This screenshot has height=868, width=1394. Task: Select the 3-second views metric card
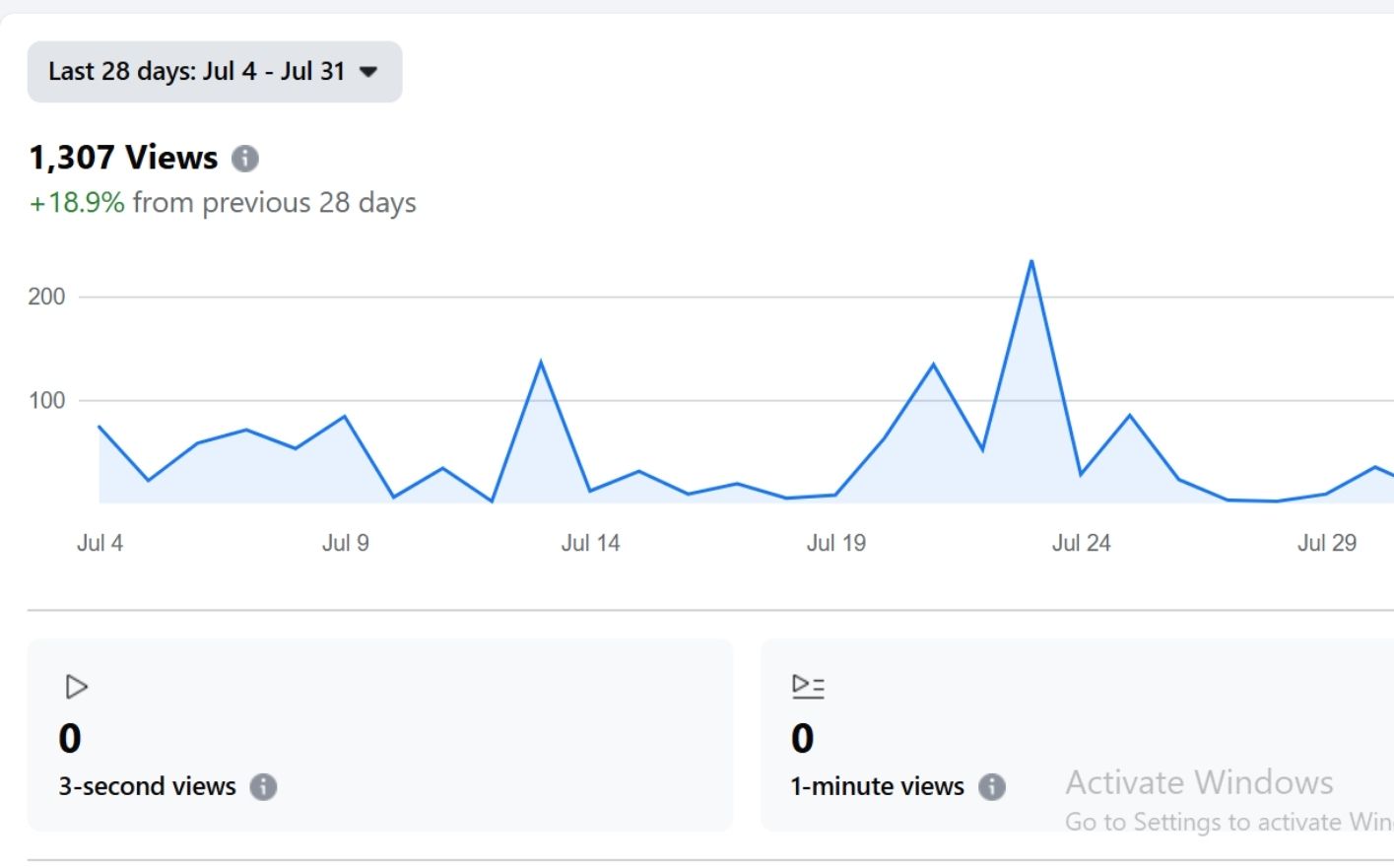coord(379,734)
